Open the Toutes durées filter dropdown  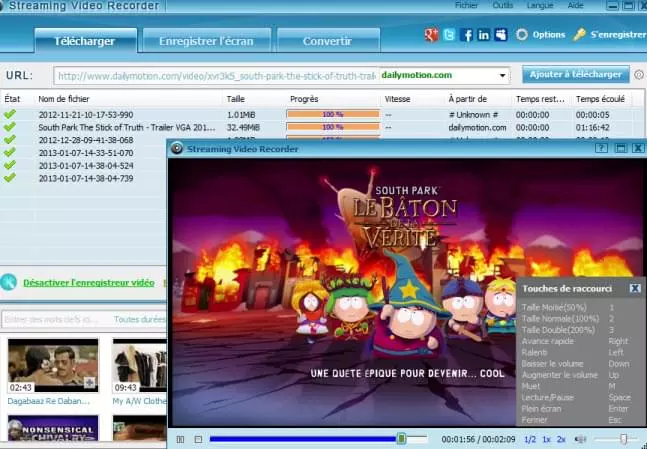click(139, 319)
